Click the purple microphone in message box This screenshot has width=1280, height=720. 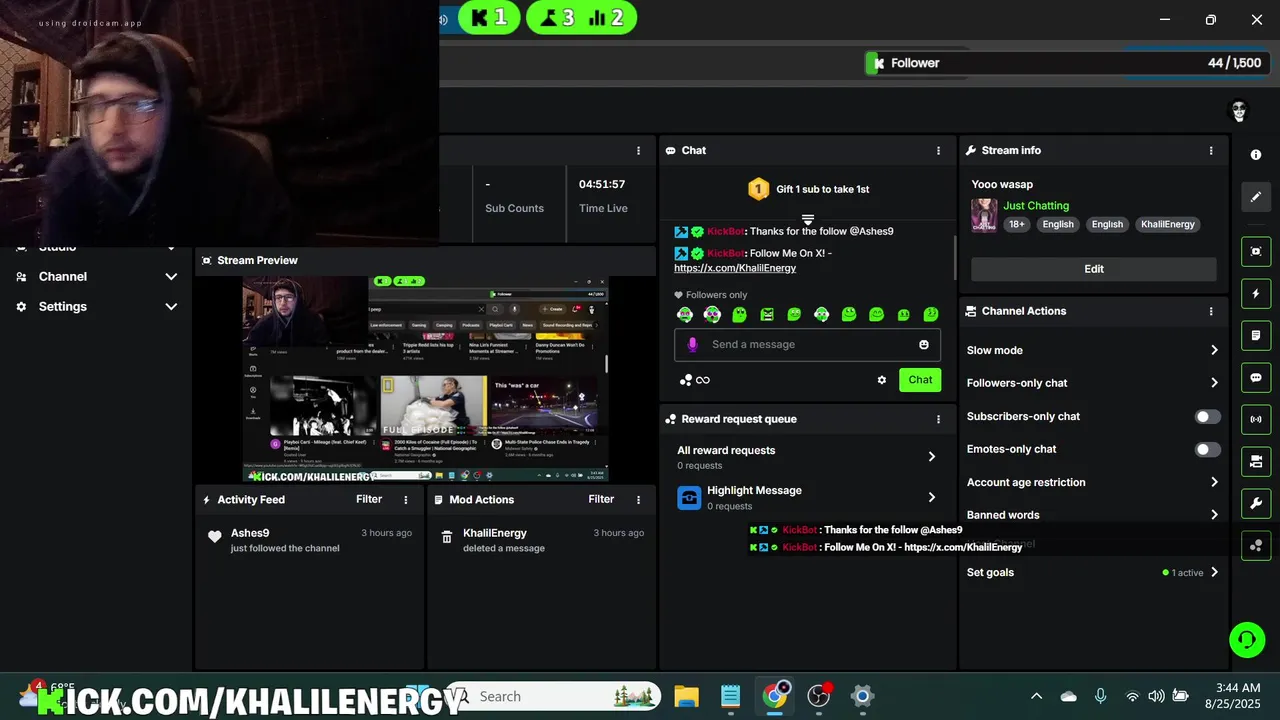coord(692,344)
